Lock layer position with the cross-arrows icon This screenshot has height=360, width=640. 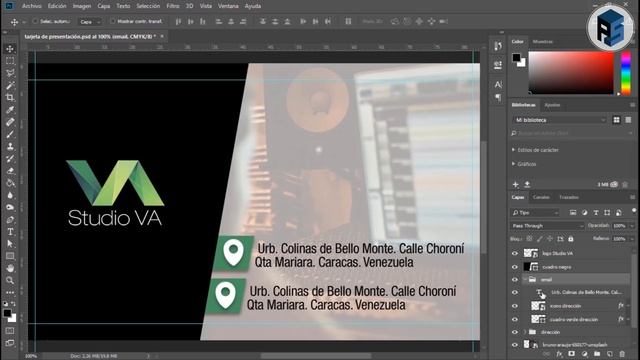click(550, 239)
